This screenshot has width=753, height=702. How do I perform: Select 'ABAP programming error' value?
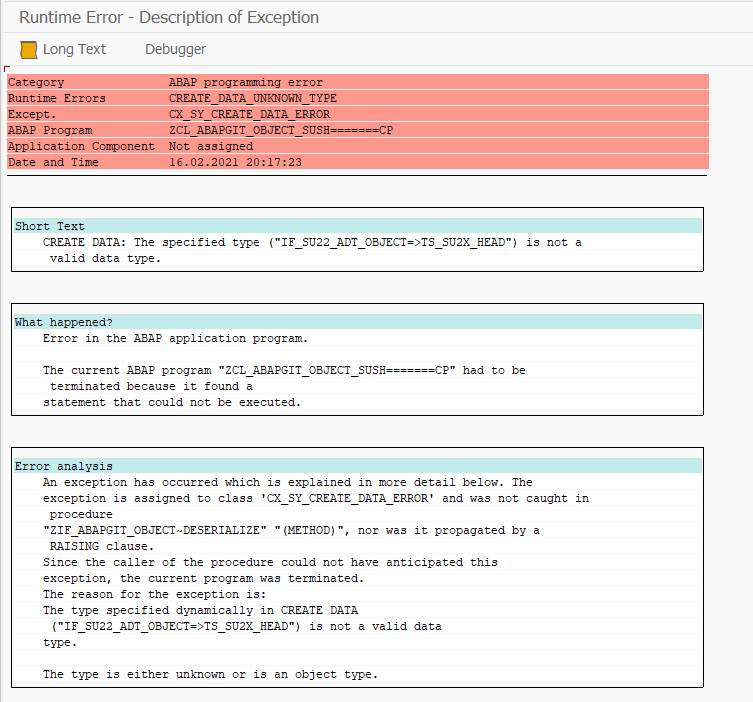pyautogui.click(x=246, y=82)
